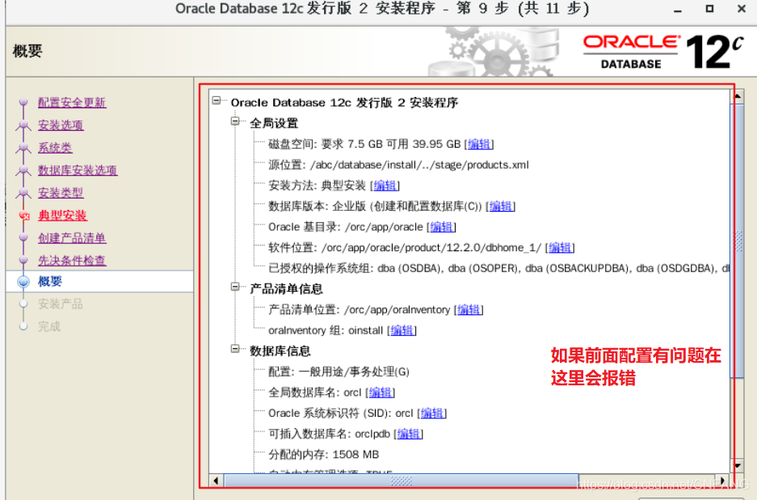Viewport: 757px width, 500px height.
Task: Maximize the Oracle installer window
Action: click(709, 9)
